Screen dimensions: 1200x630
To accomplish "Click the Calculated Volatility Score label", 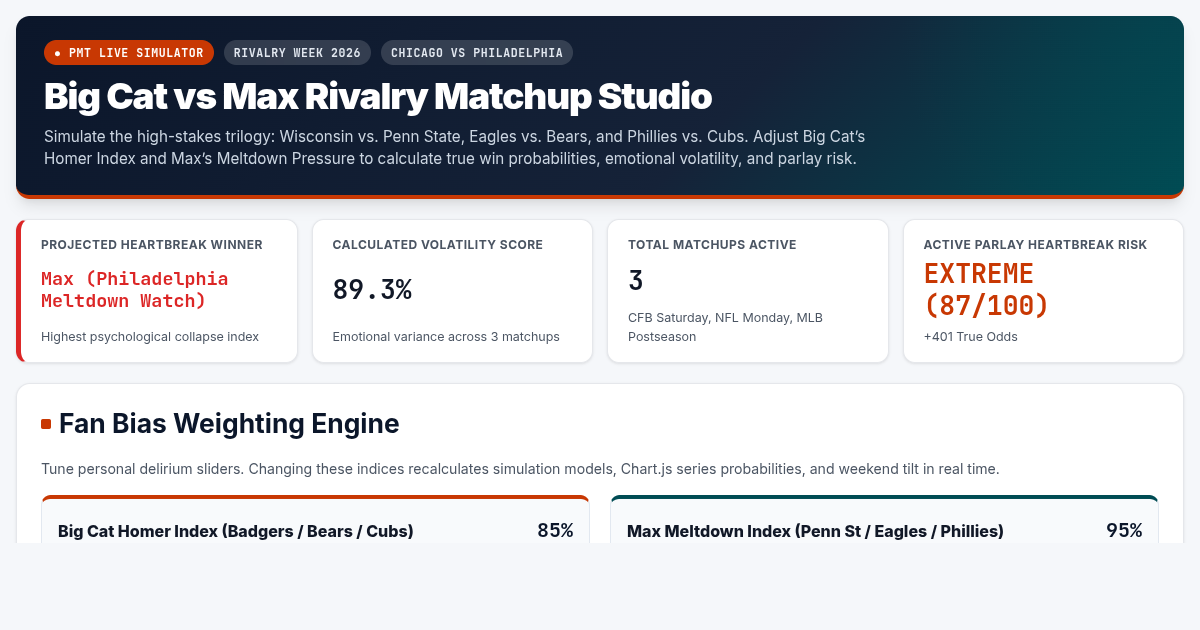I will coord(438,245).
